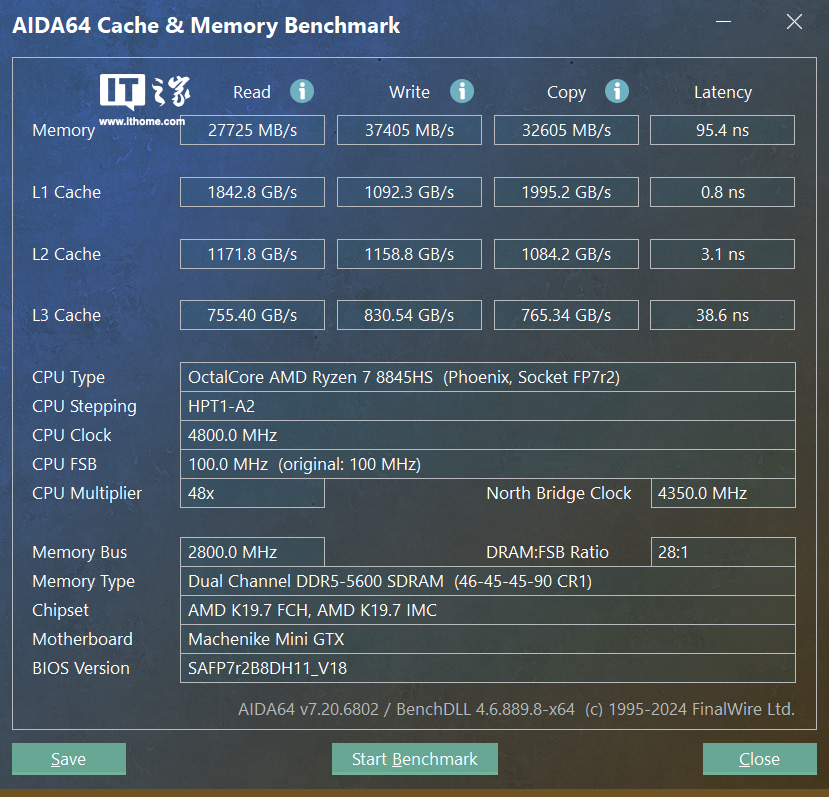Select the North Bridge Clock value field
The height and width of the screenshot is (797, 829).
click(722, 493)
